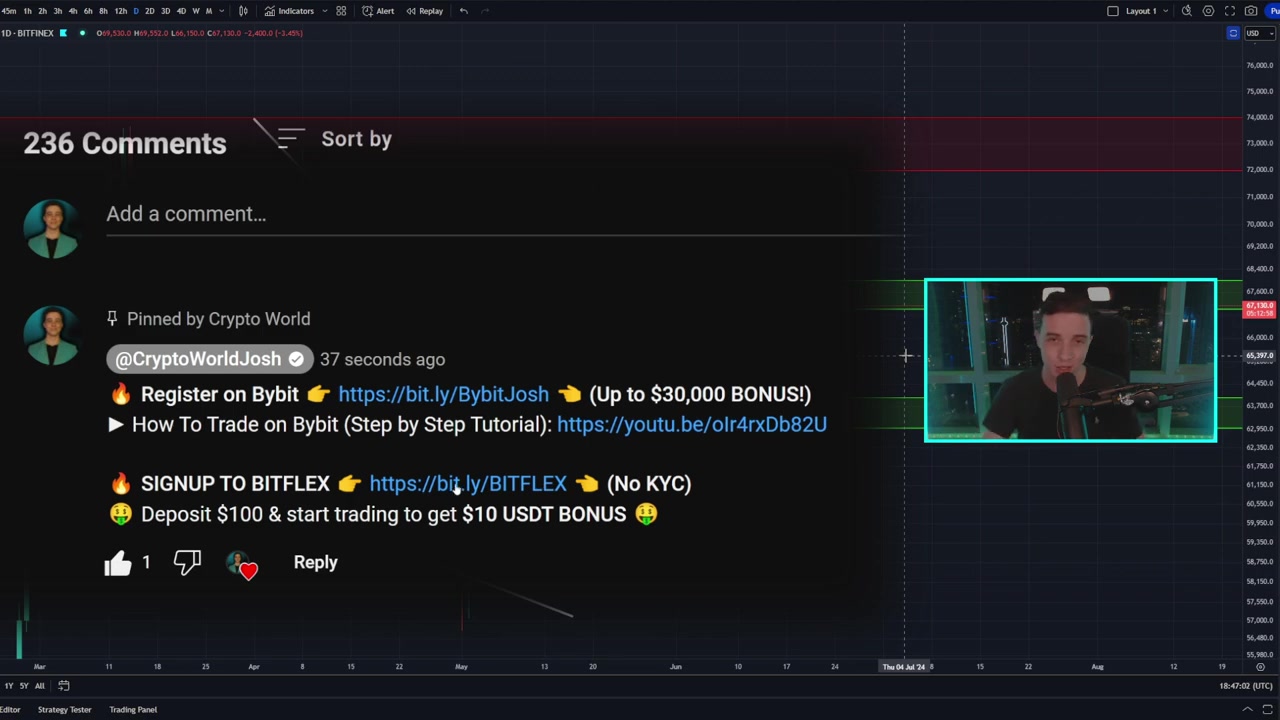The width and height of the screenshot is (1280, 720).
Task: Enter fullscreen mode
Action: click(1230, 11)
